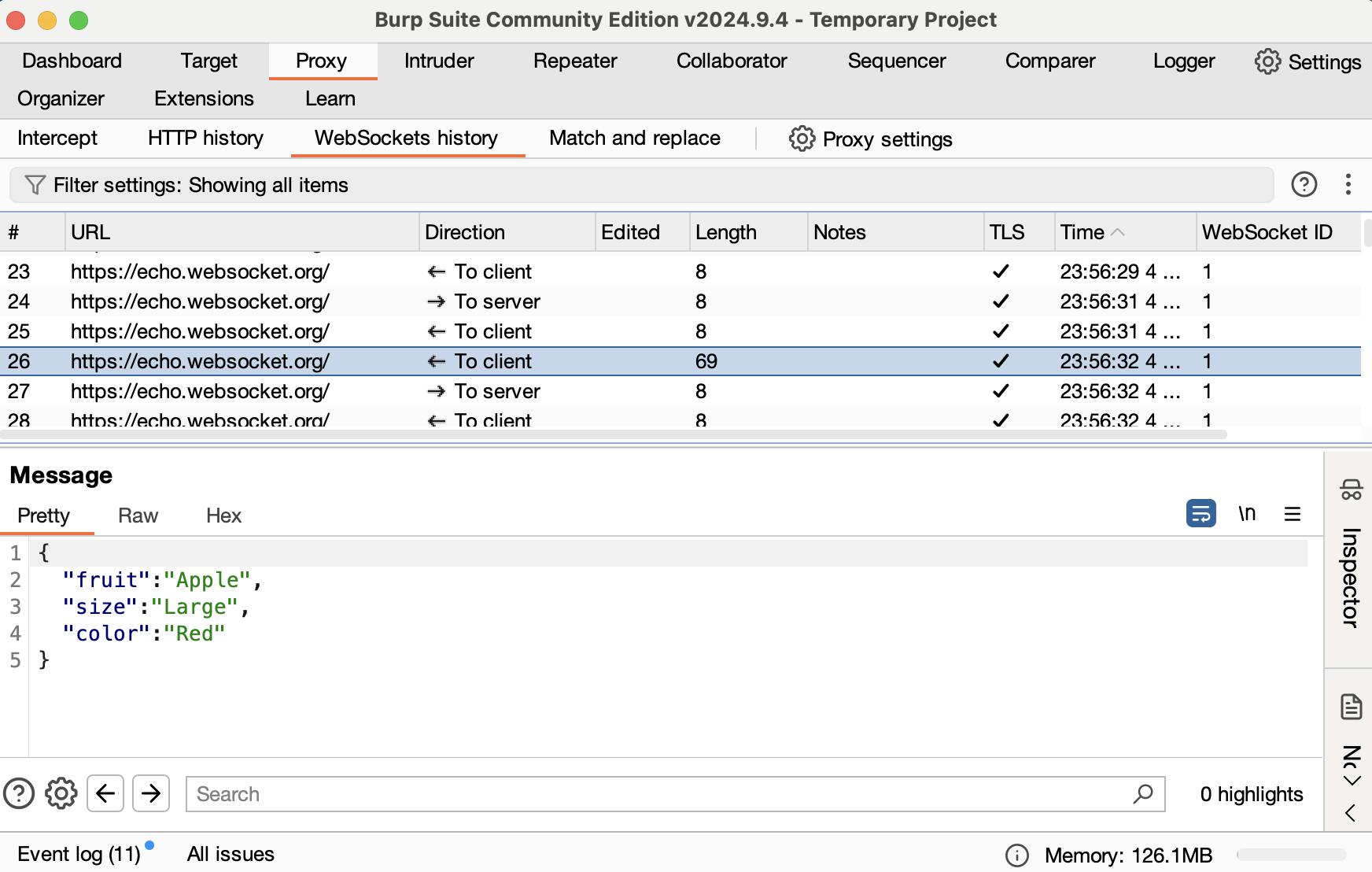Go to next search match arrow
The image size is (1372, 872).
pyautogui.click(x=151, y=793)
